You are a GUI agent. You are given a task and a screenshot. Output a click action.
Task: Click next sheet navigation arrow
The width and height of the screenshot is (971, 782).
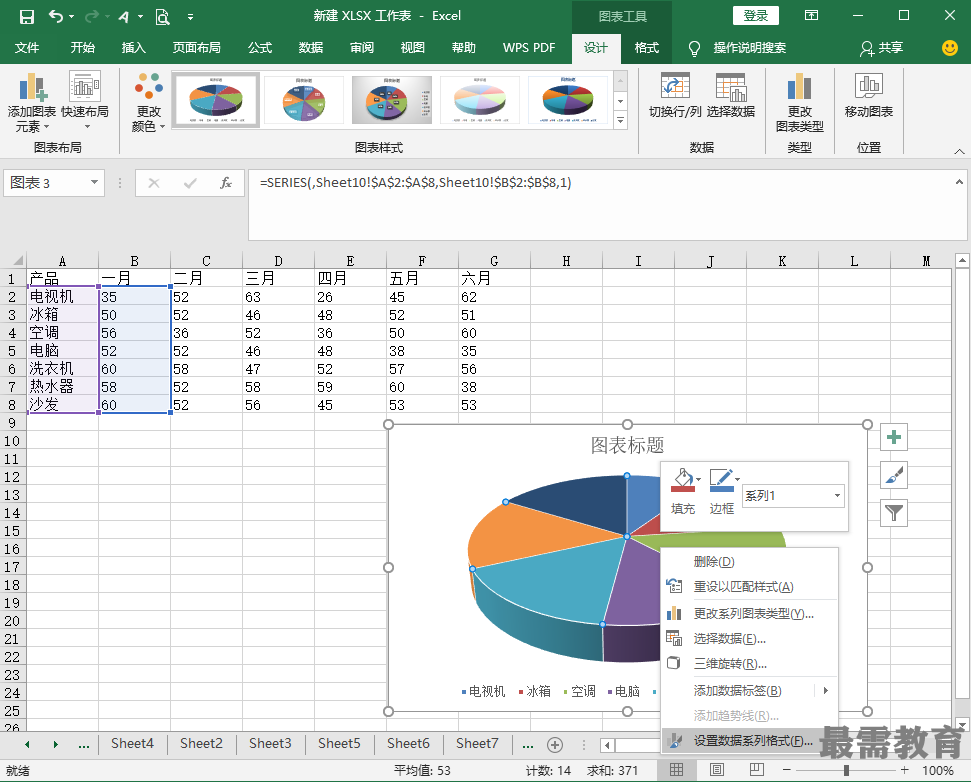coord(56,744)
